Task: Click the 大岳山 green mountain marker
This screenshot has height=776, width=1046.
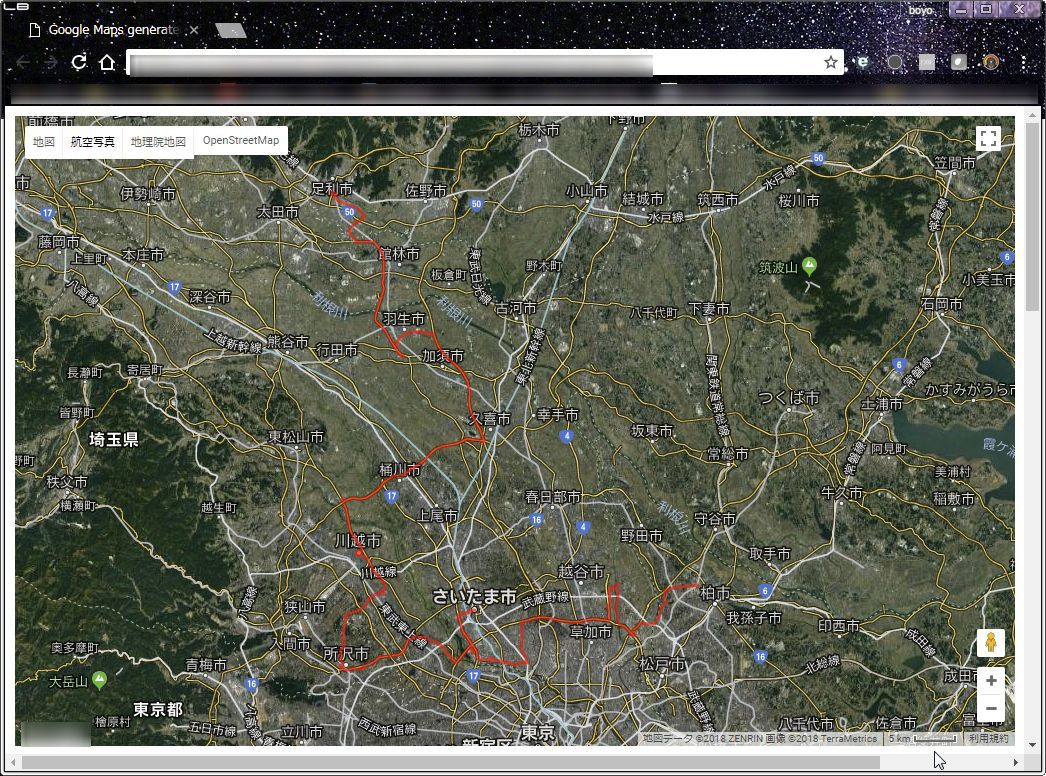Action: (x=99, y=680)
